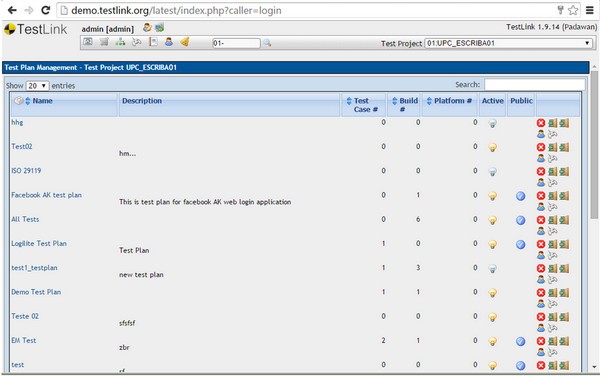
Task: Delete the hhg test plan
Action: (541, 123)
